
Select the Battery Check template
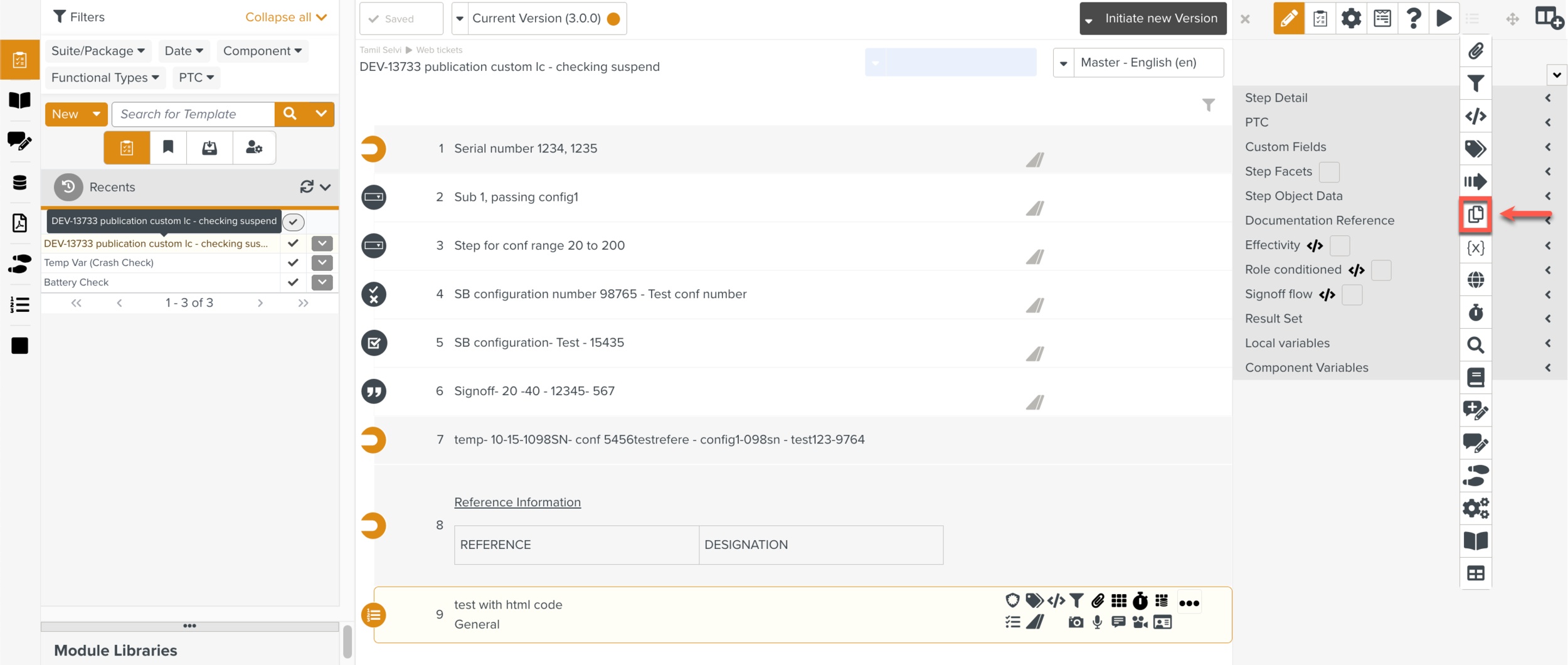tap(77, 282)
